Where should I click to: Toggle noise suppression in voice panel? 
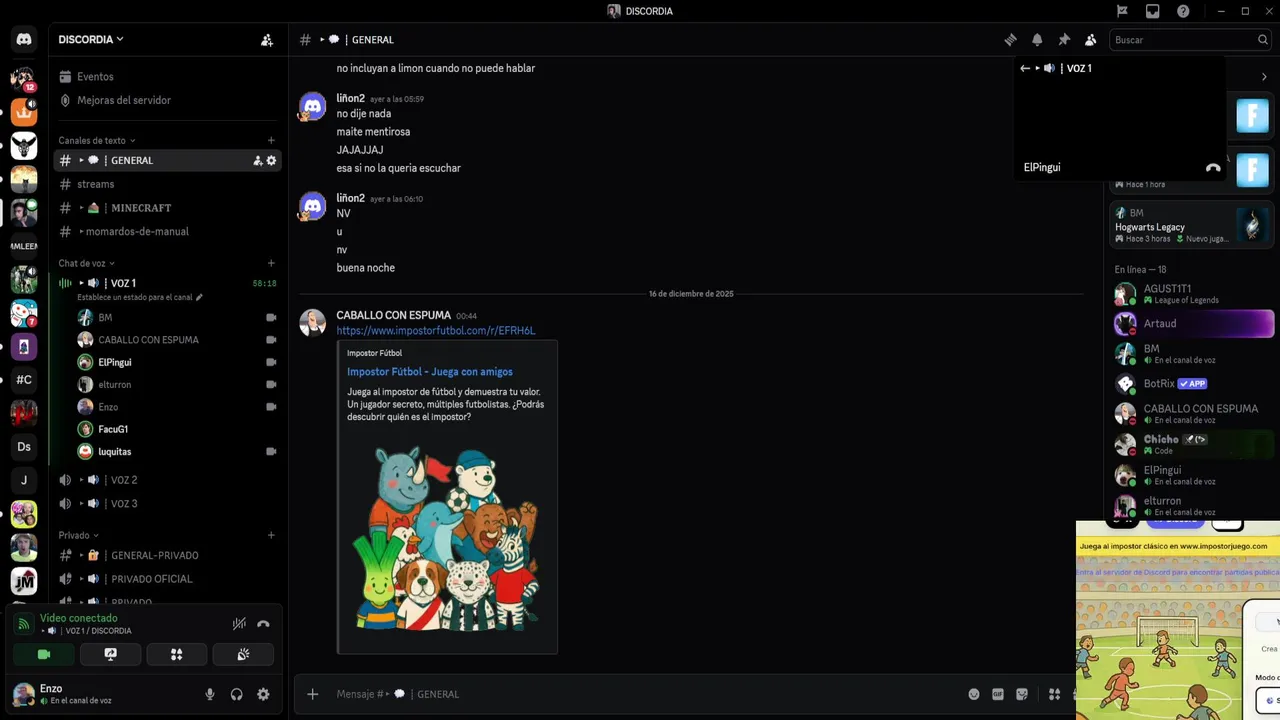(239, 624)
